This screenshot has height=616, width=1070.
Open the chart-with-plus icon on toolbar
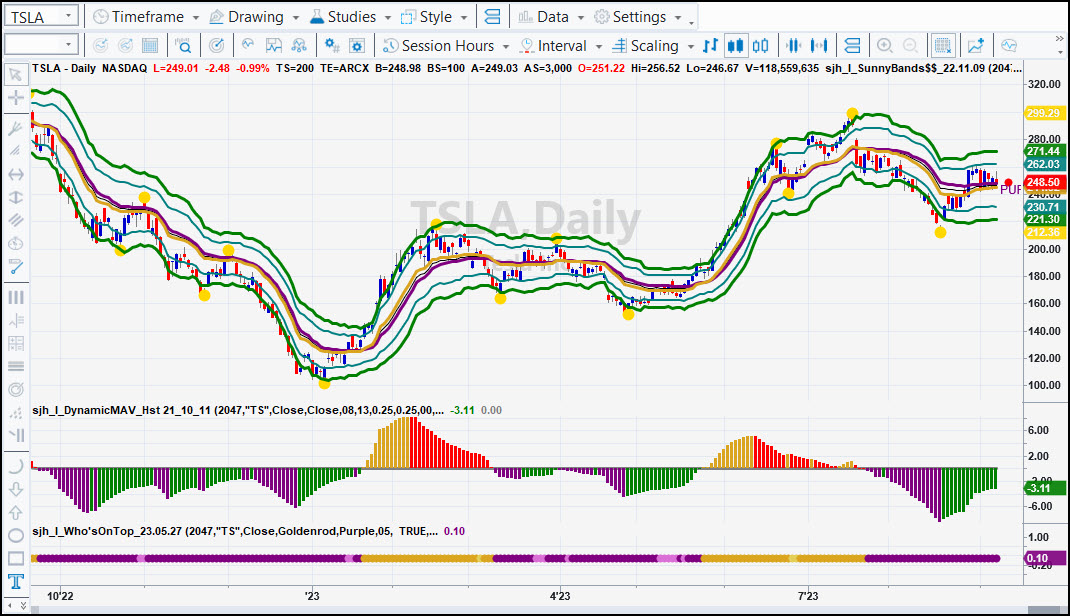[x=975, y=46]
